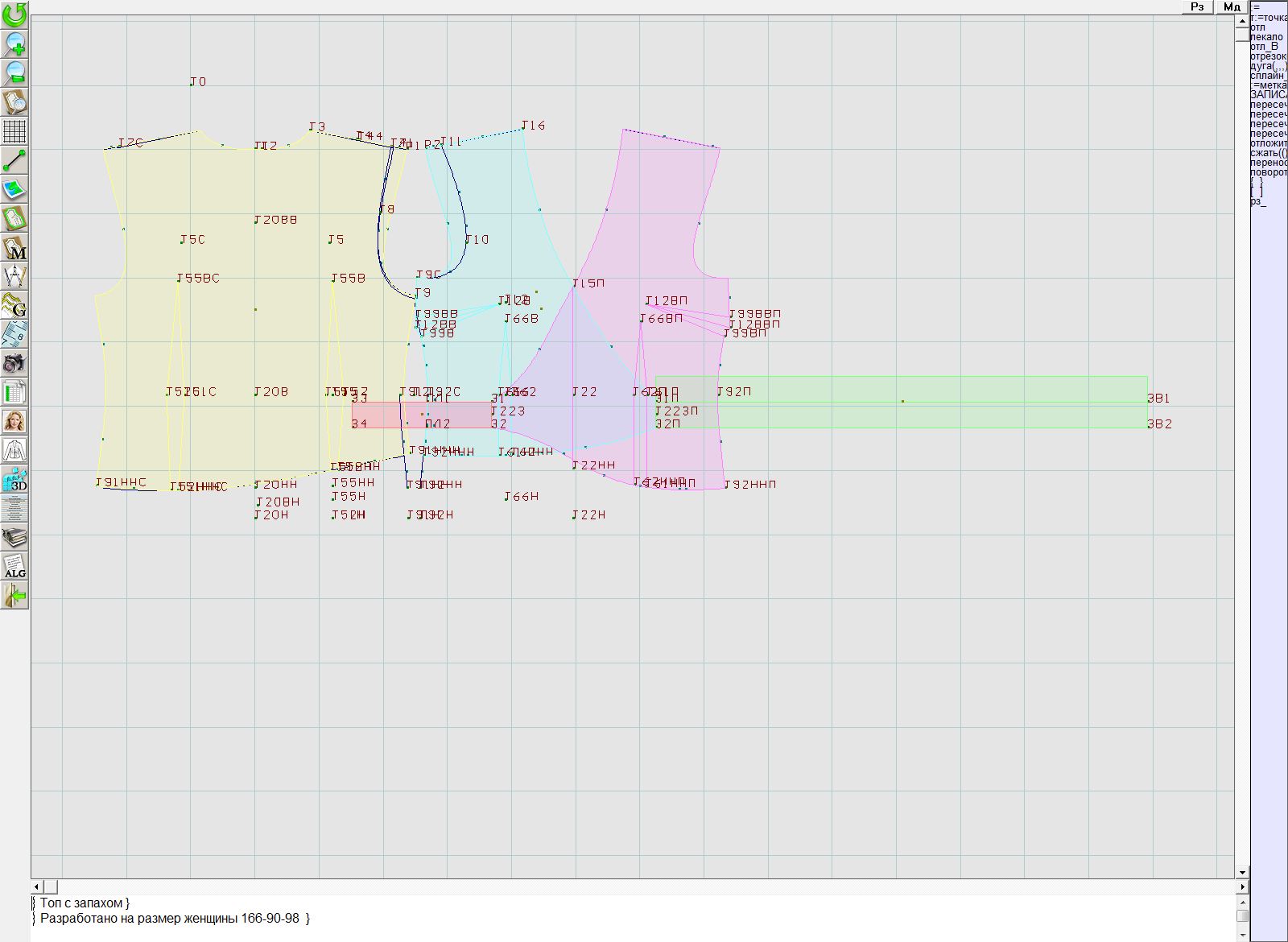Zoom in with the magnifier plus icon
1288x942 pixels.
[x=14, y=43]
